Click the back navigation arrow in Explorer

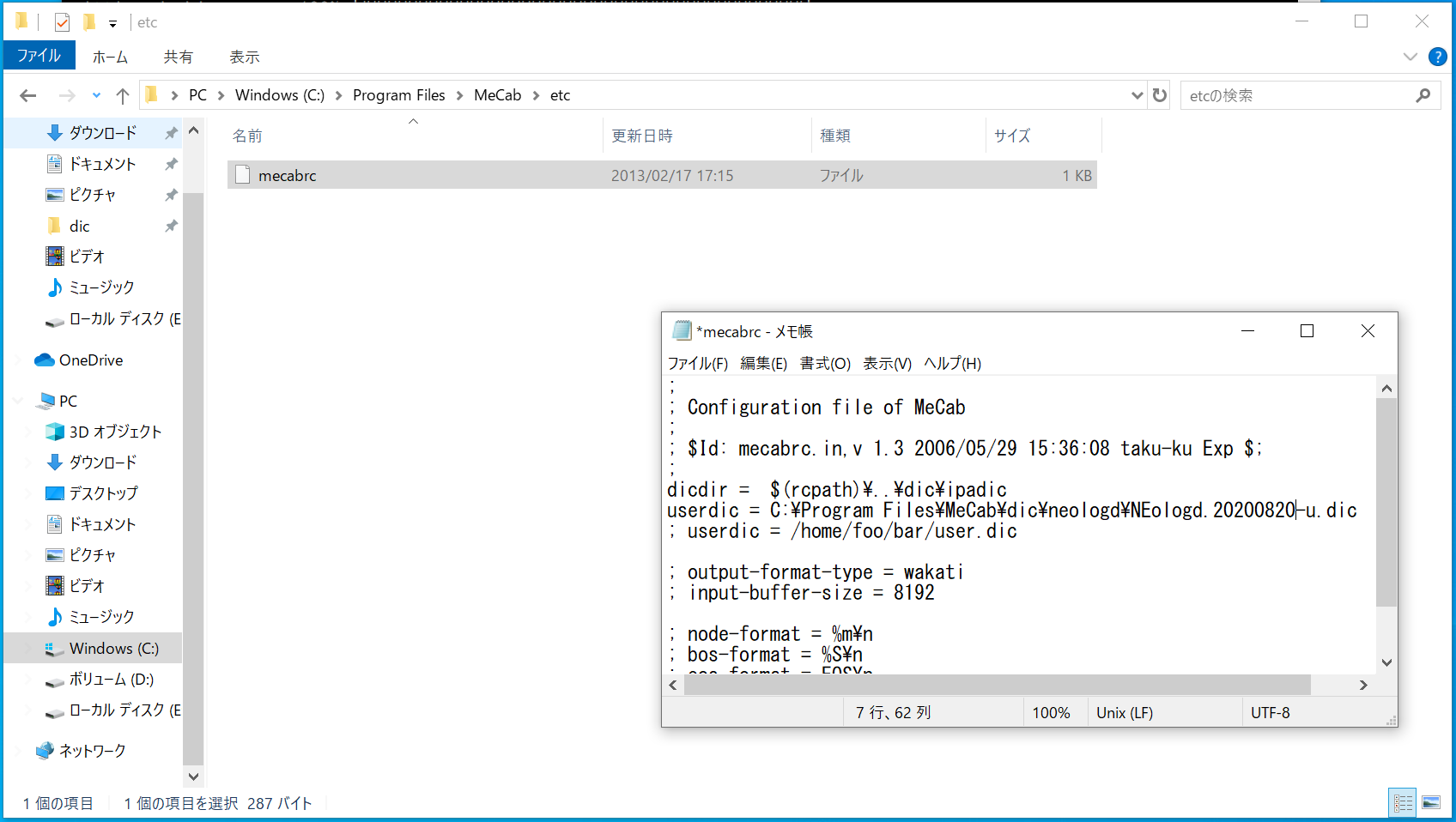coord(28,95)
